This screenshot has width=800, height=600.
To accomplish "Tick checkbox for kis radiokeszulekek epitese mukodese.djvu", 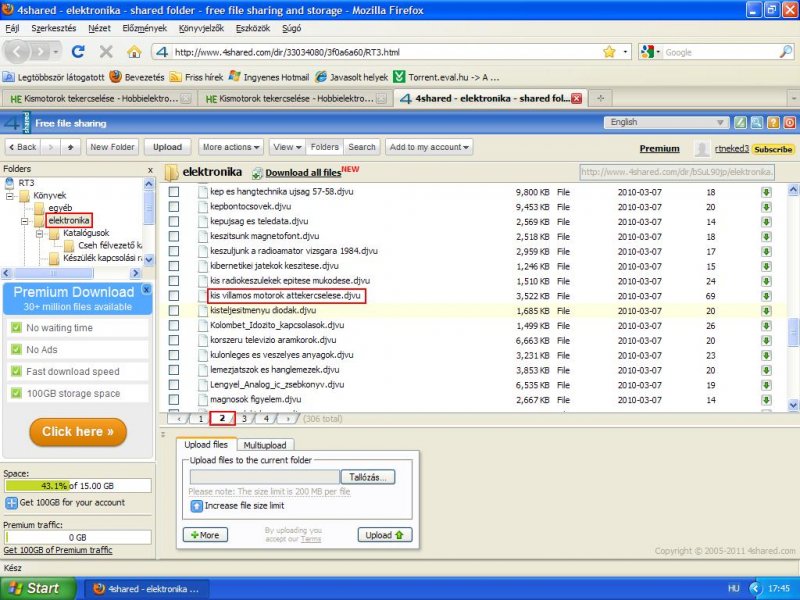I will click(x=174, y=281).
